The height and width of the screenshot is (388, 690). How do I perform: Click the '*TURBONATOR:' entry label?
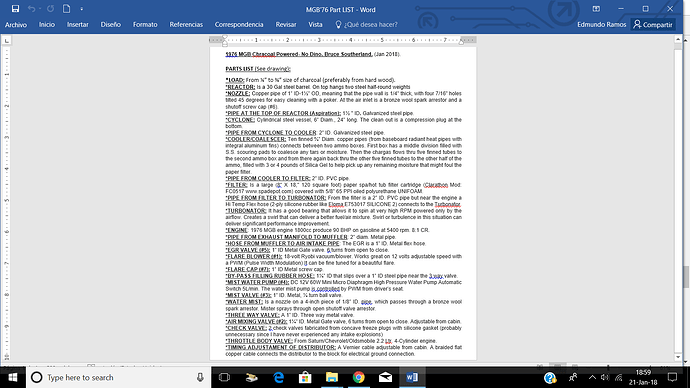246,211
